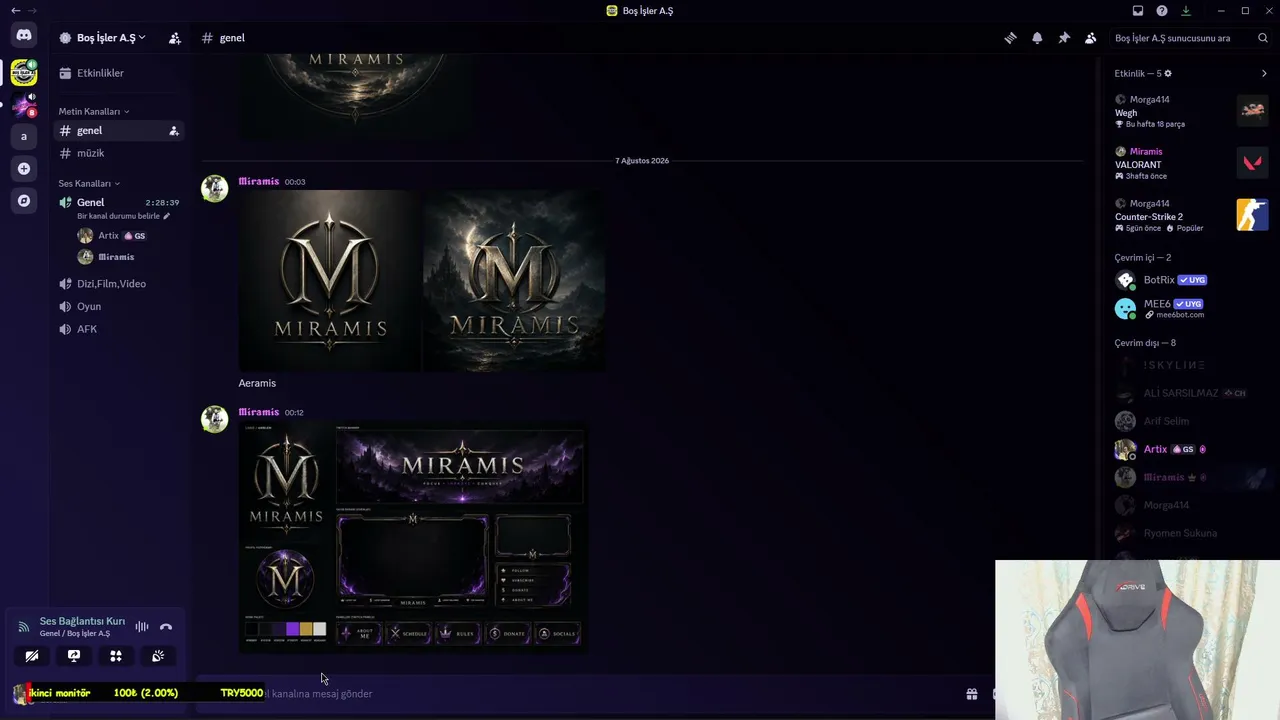This screenshot has height=720, width=1280.
Task: Click the green download update icon
Action: [1186, 11]
